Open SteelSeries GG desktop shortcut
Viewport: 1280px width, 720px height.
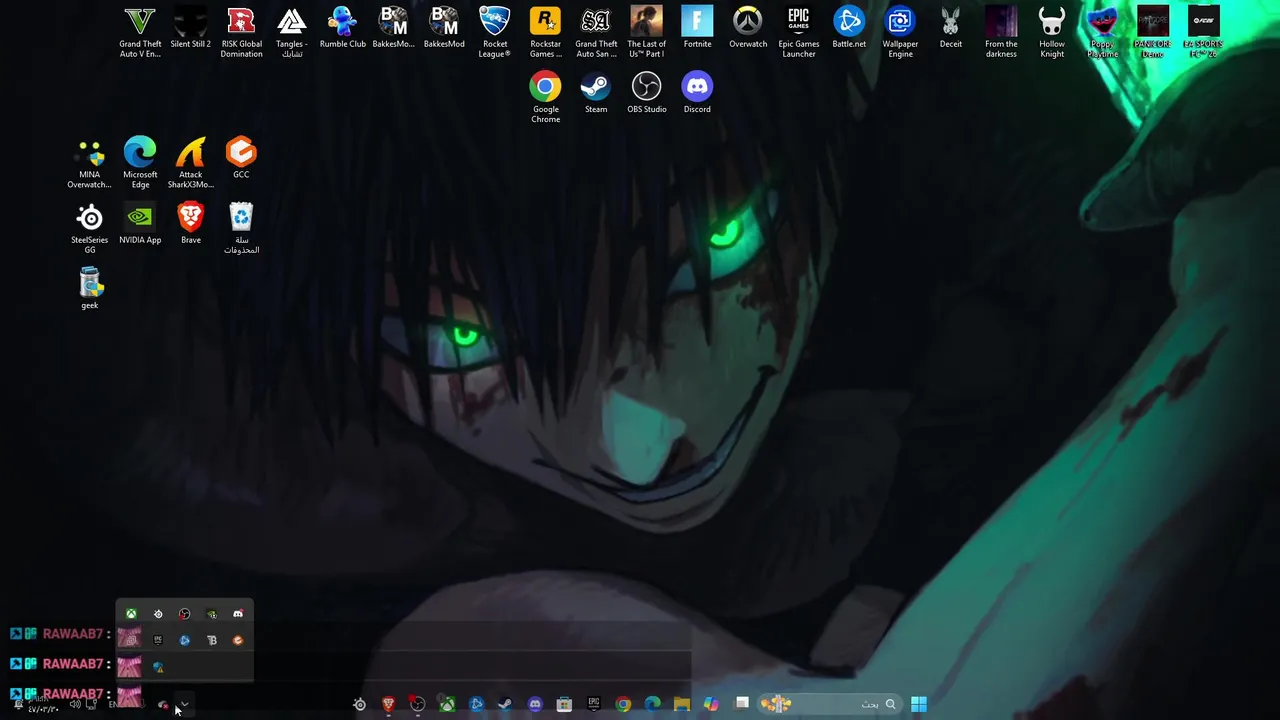pos(89,228)
